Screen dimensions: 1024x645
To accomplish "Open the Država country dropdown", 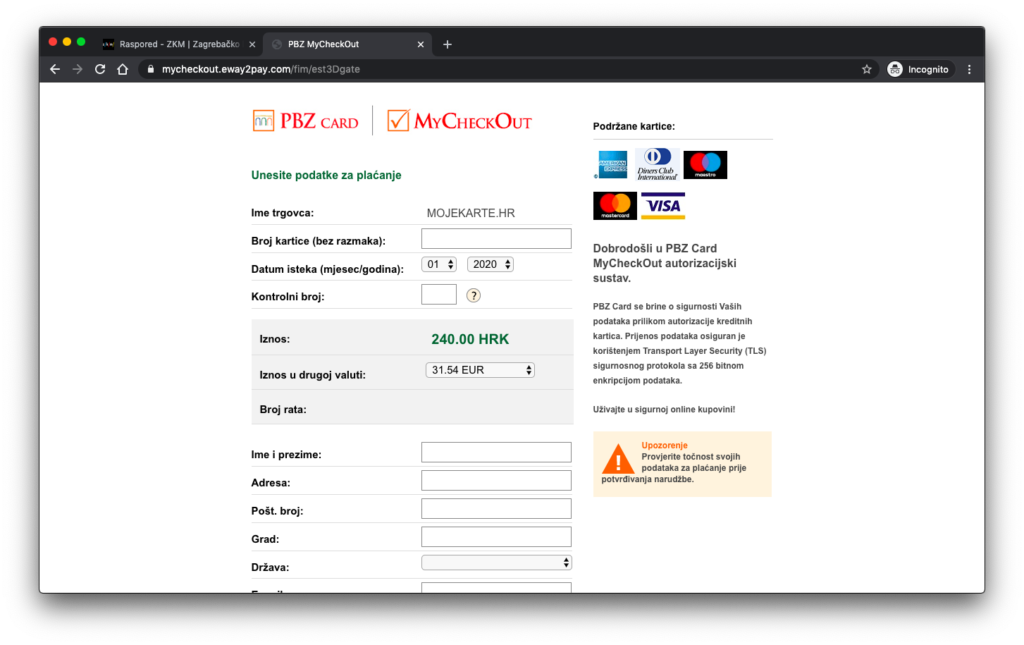I will [497, 563].
